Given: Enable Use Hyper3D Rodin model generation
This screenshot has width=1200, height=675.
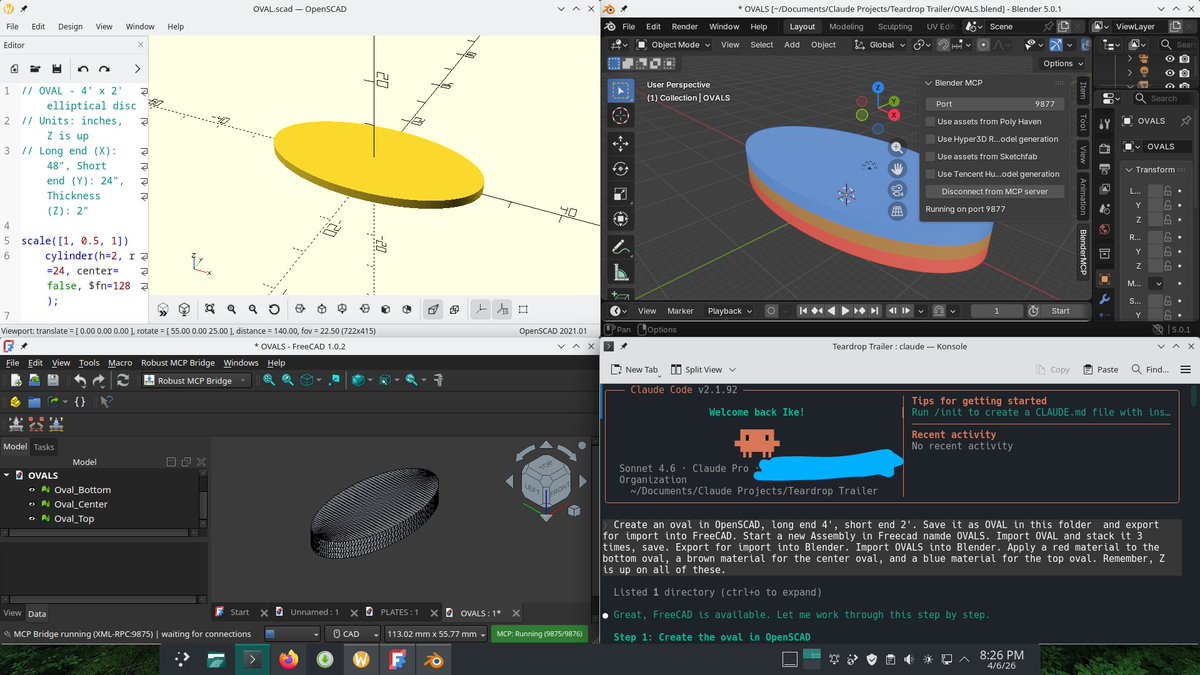Looking at the screenshot, I should pos(930,139).
